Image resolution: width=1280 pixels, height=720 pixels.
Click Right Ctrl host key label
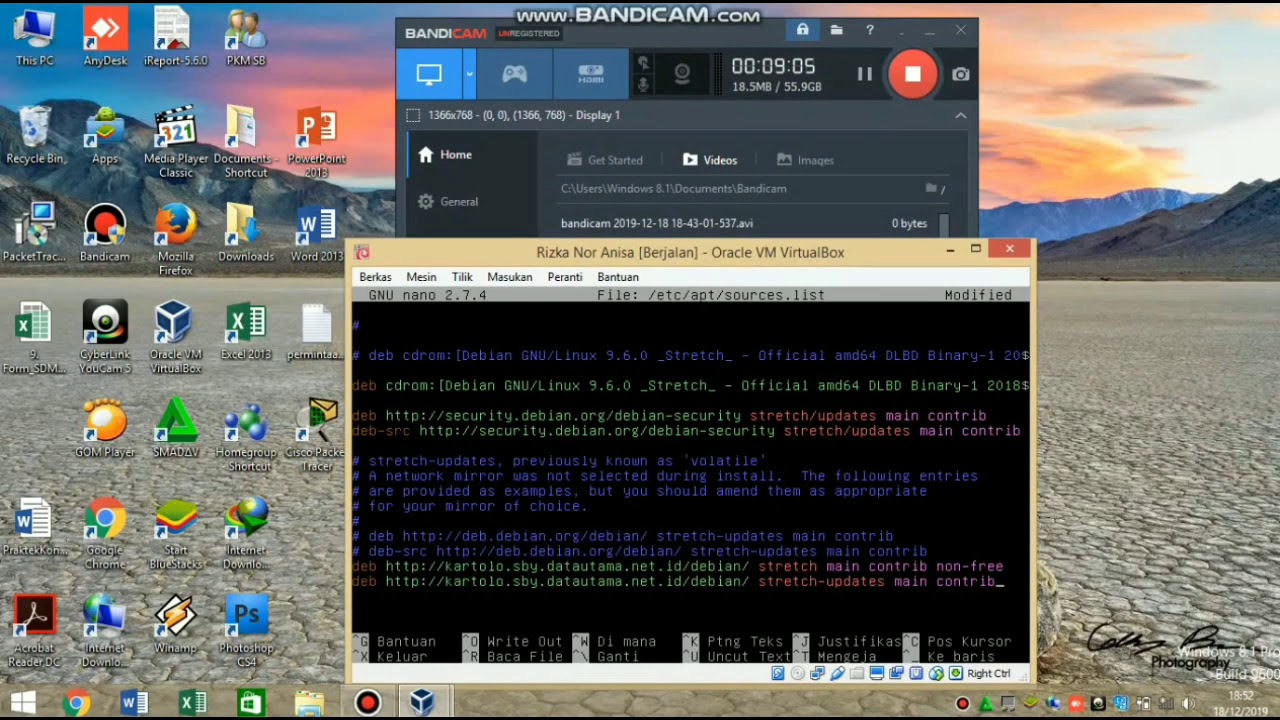[989, 674]
